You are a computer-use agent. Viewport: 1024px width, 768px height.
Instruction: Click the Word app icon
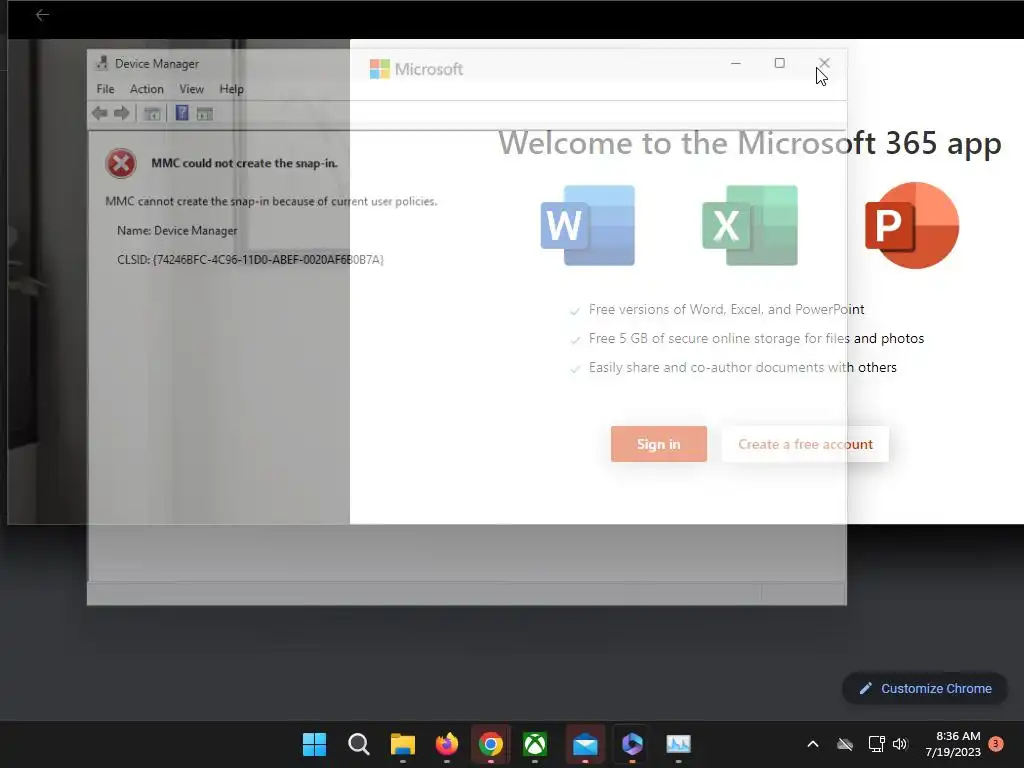(x=588, y=225)
